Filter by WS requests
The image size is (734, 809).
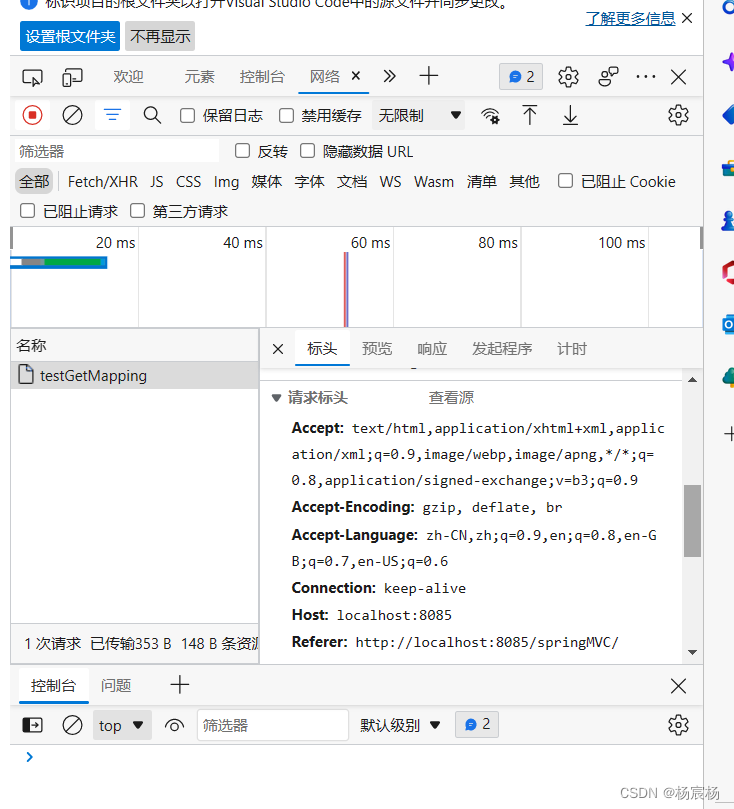click(390, 182)
